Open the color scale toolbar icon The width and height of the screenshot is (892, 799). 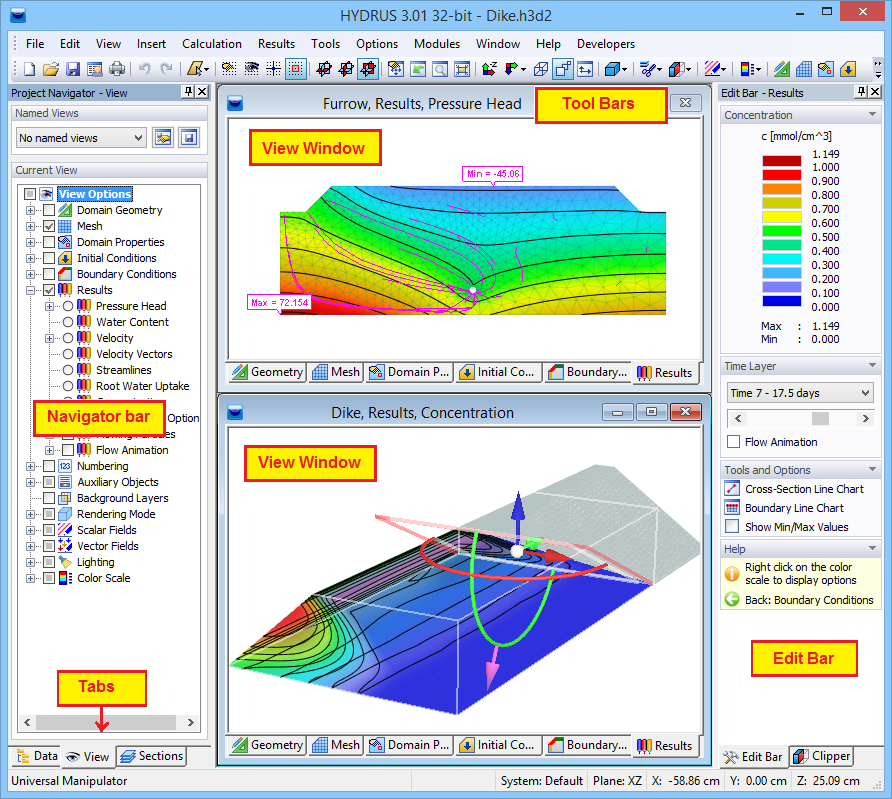[750, 69]
